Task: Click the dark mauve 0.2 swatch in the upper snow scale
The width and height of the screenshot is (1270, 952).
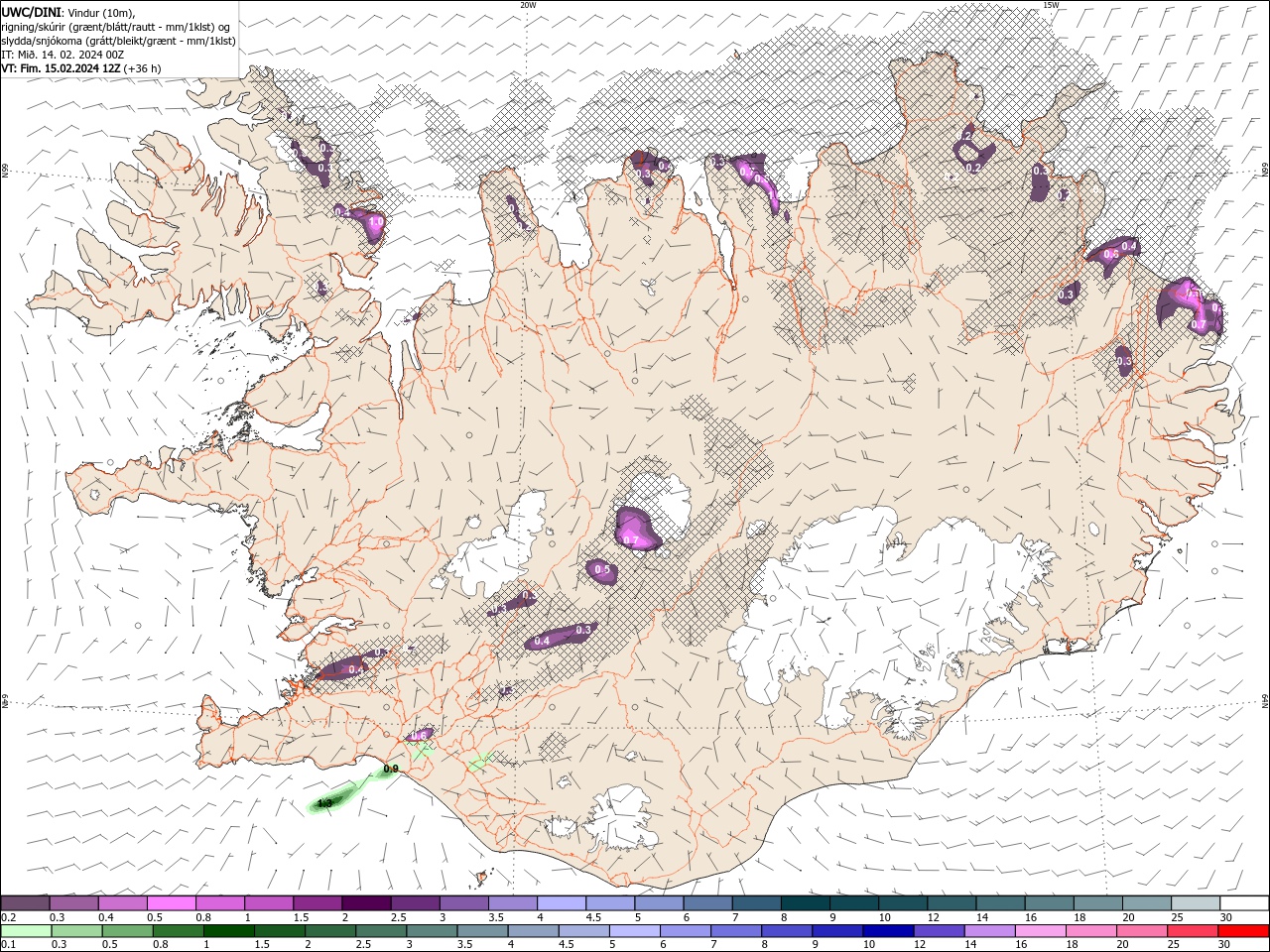Action: coord(25,902)
